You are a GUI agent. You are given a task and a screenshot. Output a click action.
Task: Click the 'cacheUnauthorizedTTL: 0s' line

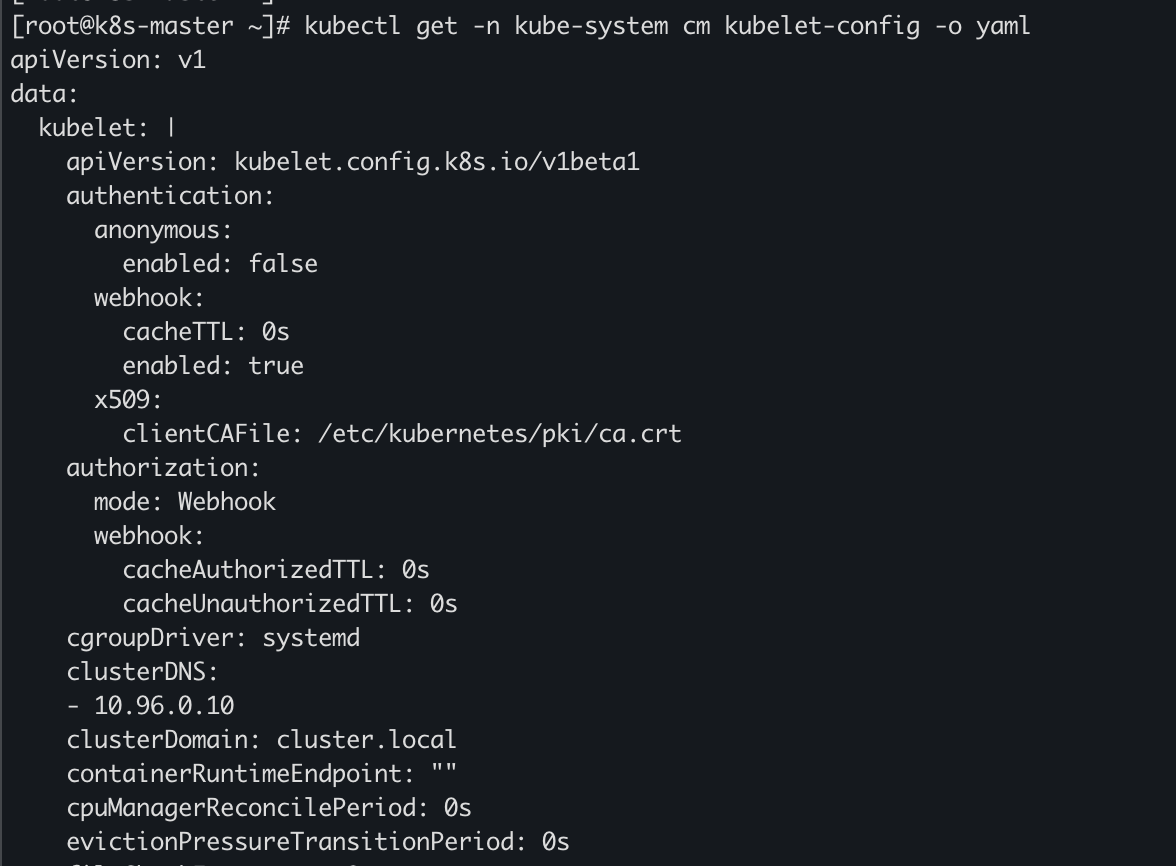tap(290, 604)
